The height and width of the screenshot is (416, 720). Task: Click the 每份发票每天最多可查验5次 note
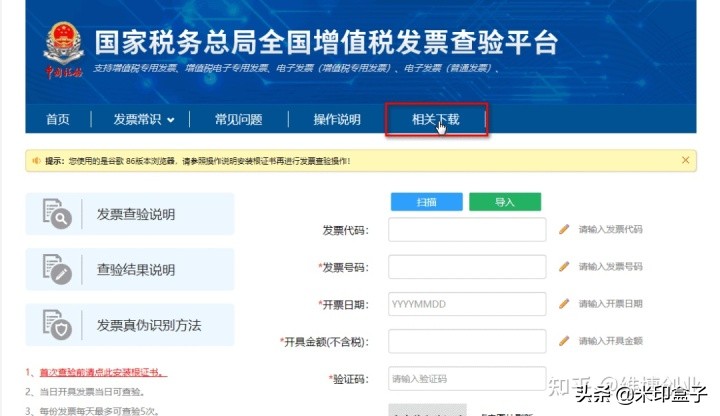pyautogui.click(x=99, y=411)
